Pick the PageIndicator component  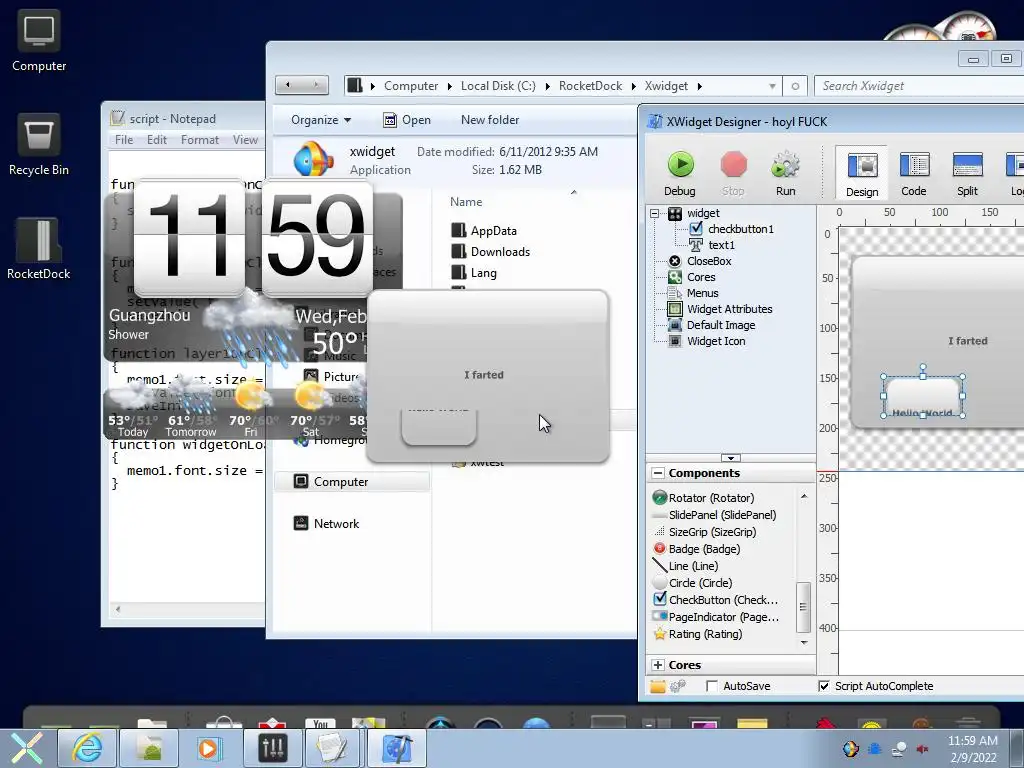pos(716,616)
